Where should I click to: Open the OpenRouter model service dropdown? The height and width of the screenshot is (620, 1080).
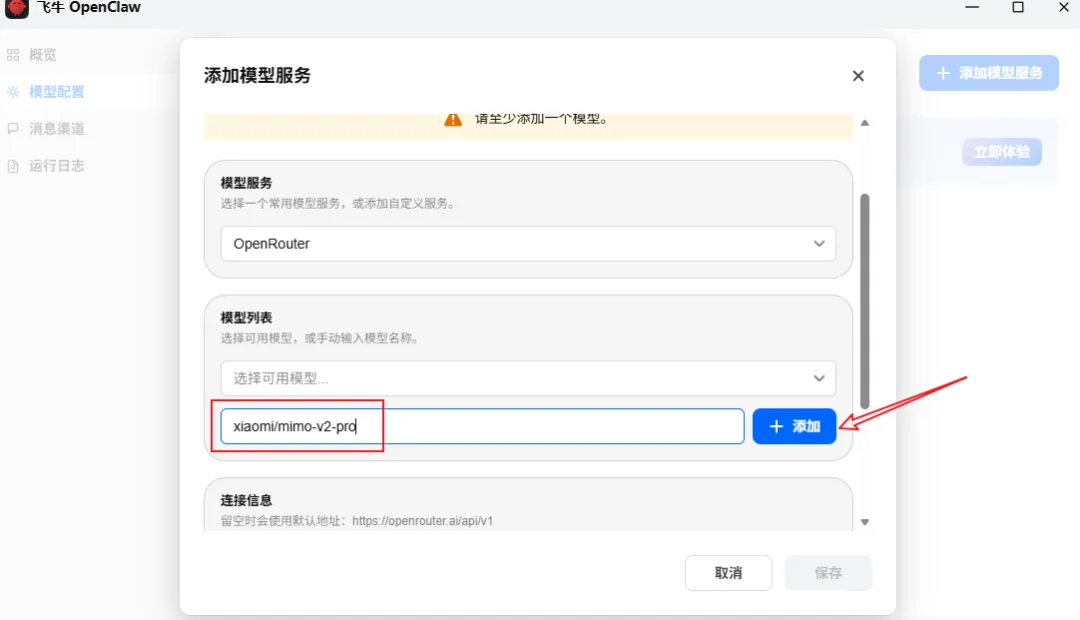[528, 244]
